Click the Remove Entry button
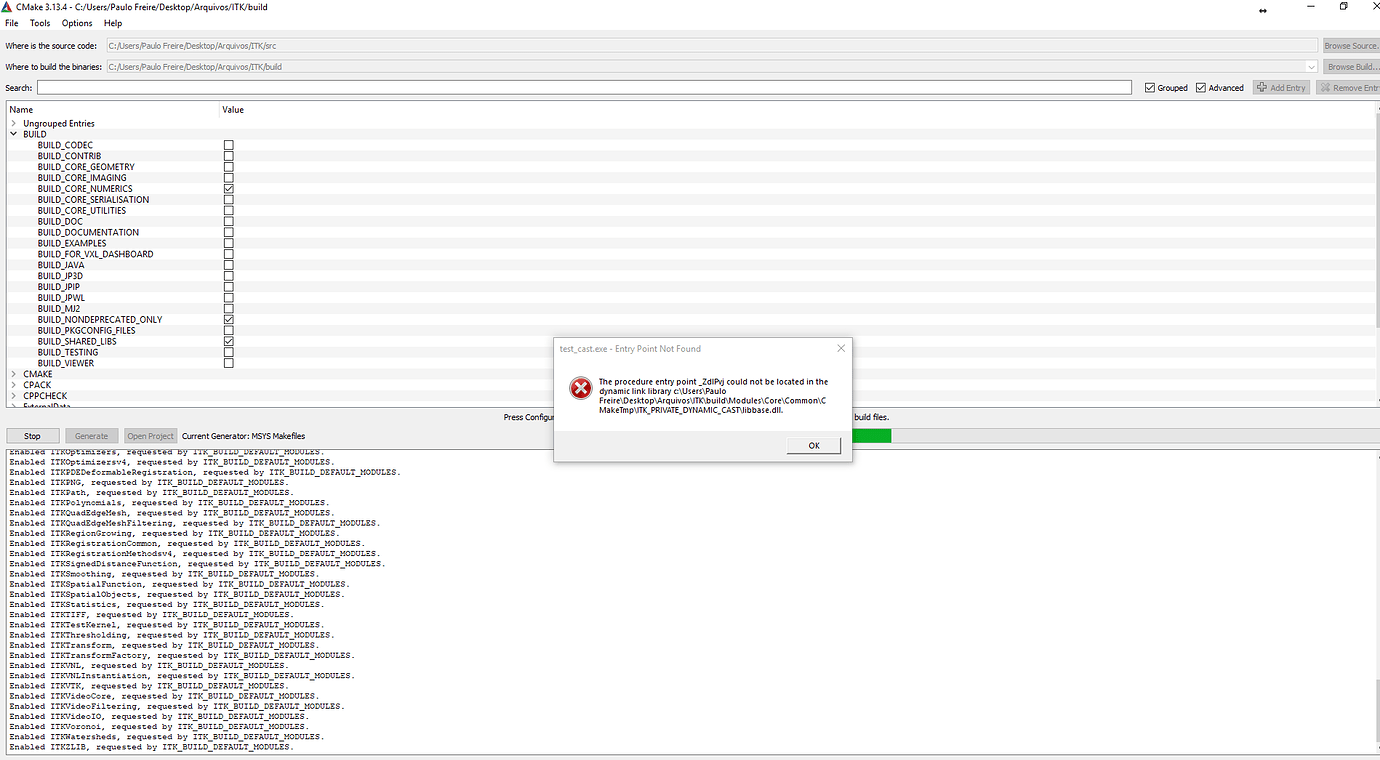Image resolution: width=1380 pixels, height=760 pixels. click(x=1348, y=88)
